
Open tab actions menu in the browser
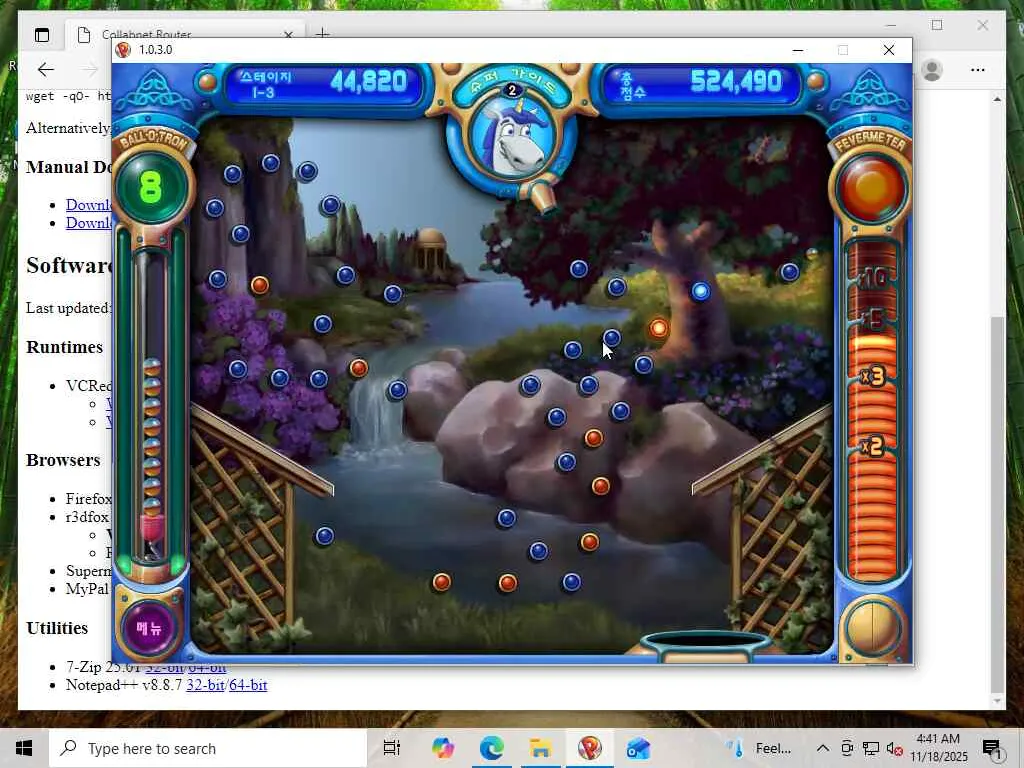pyautogui.click(x=42, y=35)
